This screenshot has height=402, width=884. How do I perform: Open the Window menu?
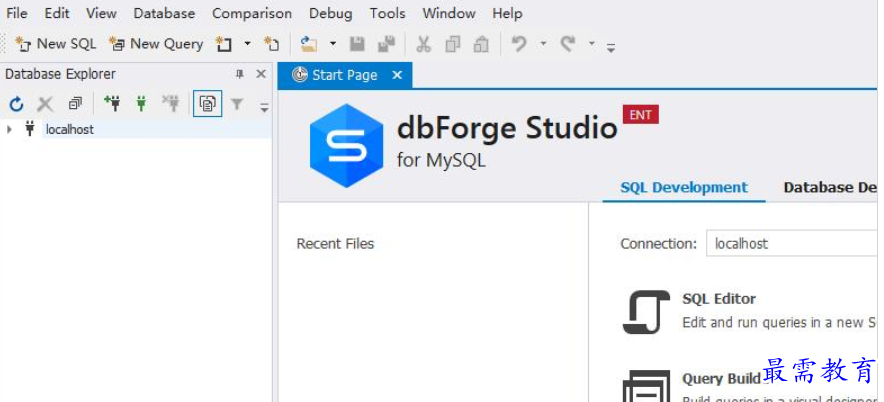[x=449, y=14]
